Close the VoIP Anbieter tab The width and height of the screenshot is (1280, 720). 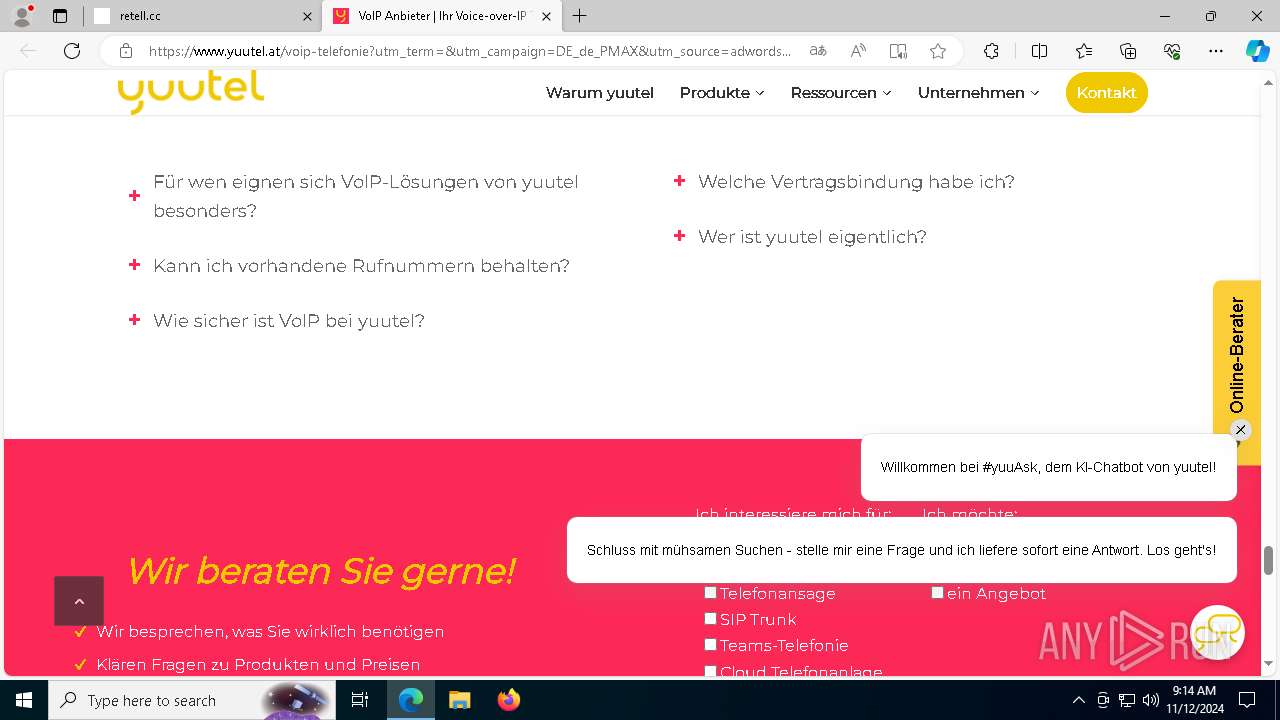pos(546,16)
